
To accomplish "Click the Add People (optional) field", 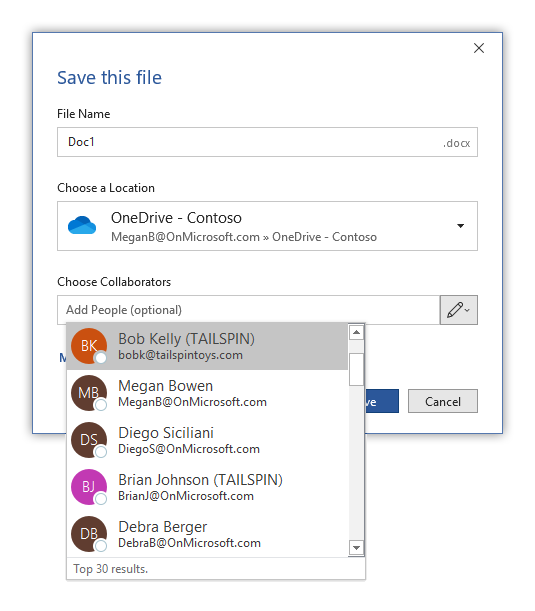I will click(248, 310).
